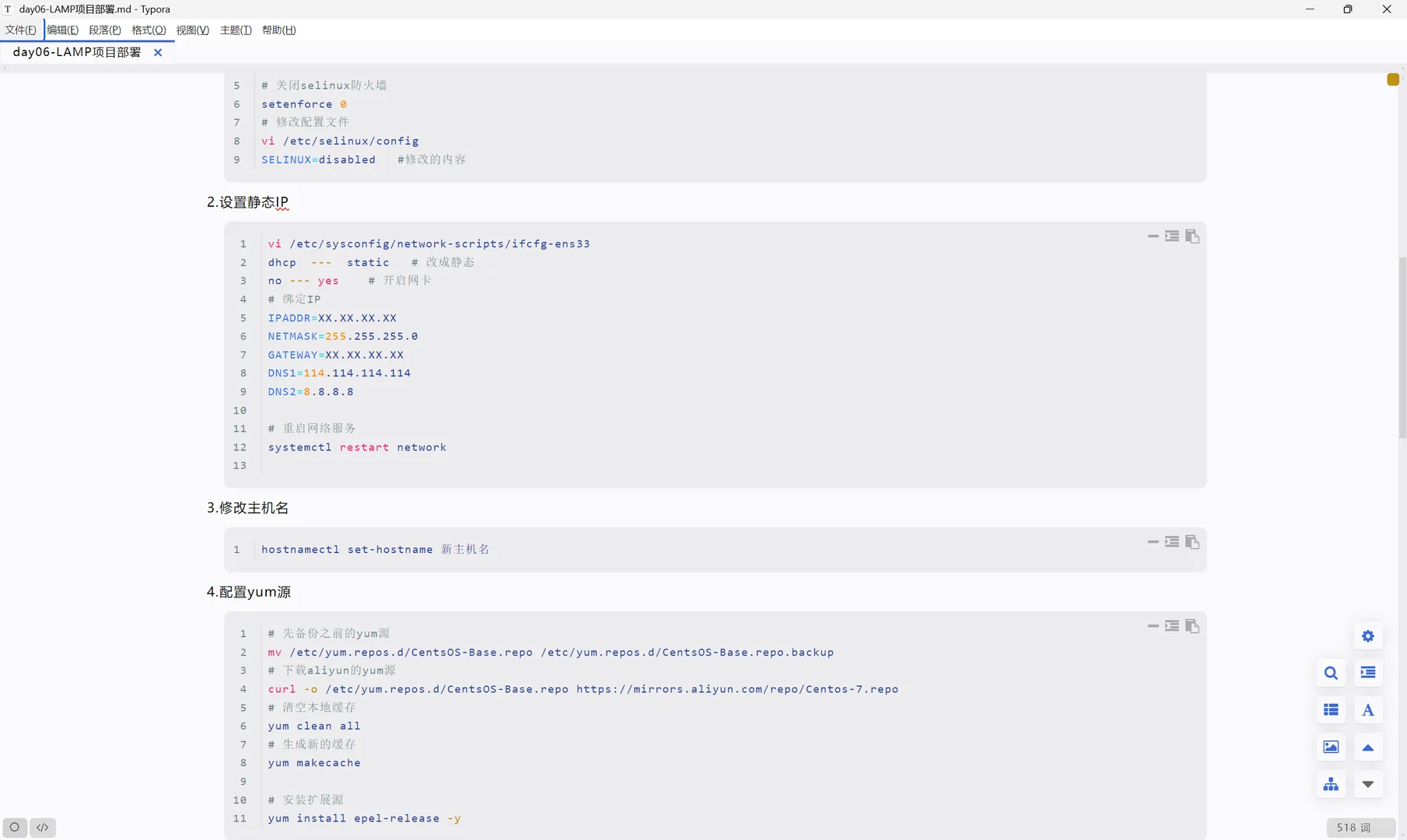Copy the yum source code block
This screenshot has width=1407, height=840.
1192,626
